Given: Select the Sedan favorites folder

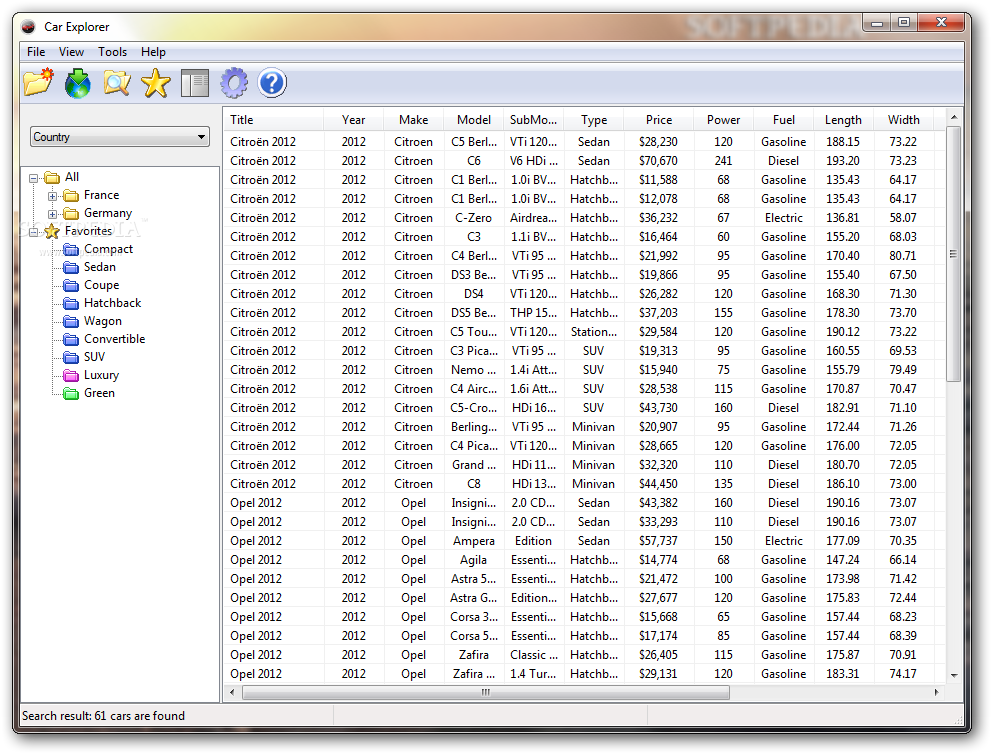Looking at the screenshot, I should point(100,267).
